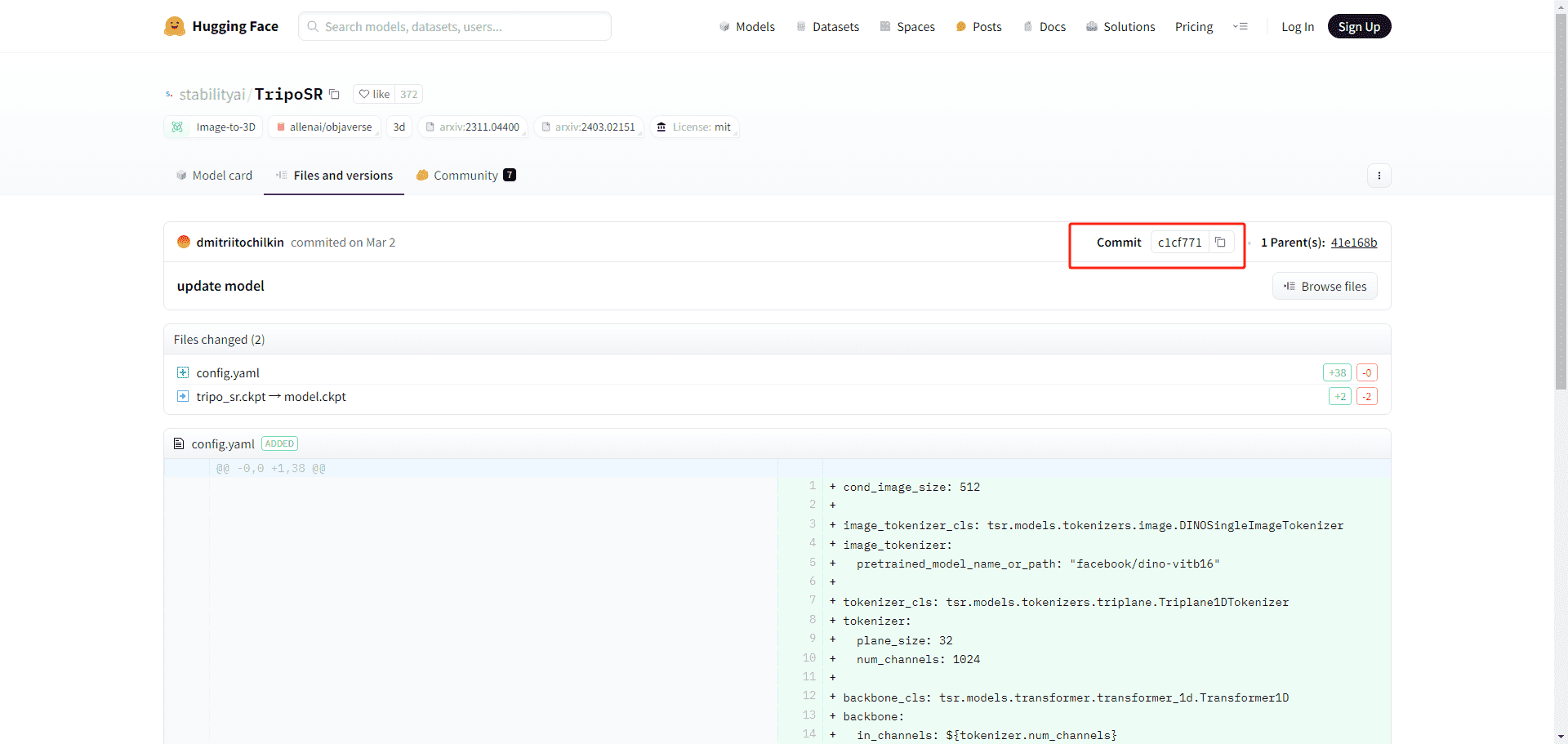The width and height of the screenshot is (1568, 744).
Task: Click diff line 'cond_image_size: 512'
Action: point(911,488)
